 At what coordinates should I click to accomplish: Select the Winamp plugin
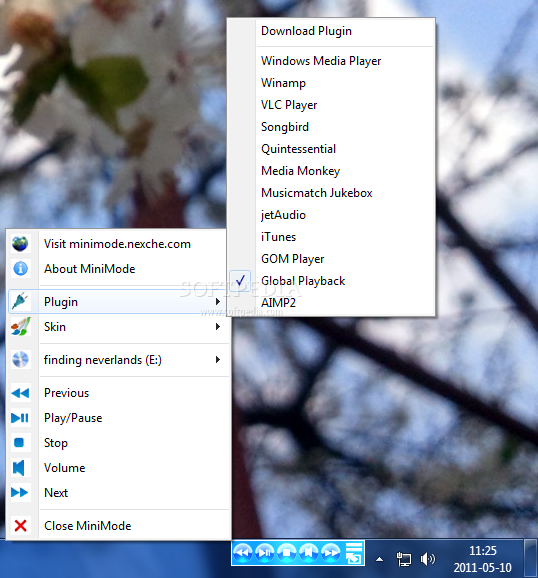click(331, 83)
